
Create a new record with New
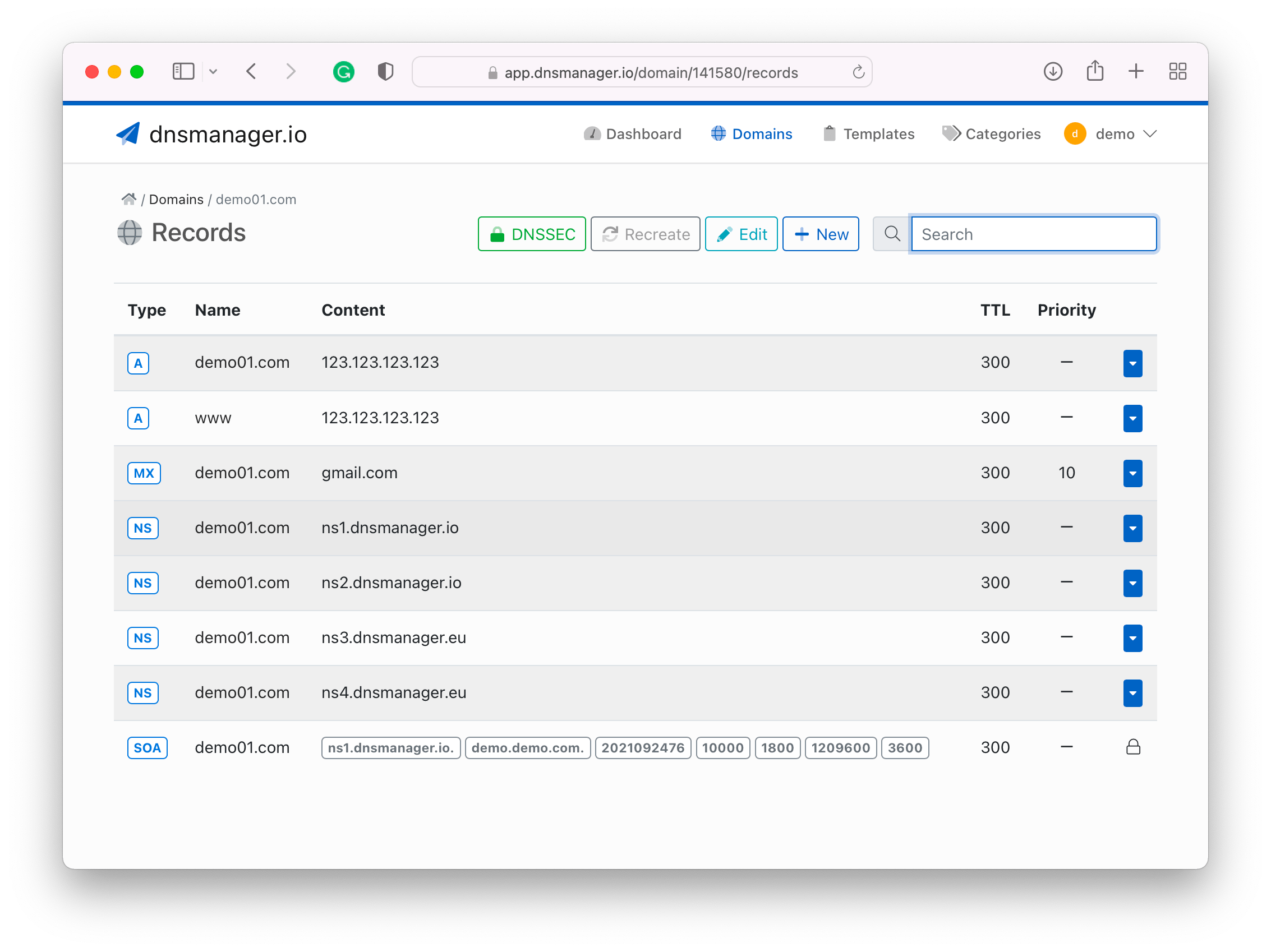(x=821, y=234)
